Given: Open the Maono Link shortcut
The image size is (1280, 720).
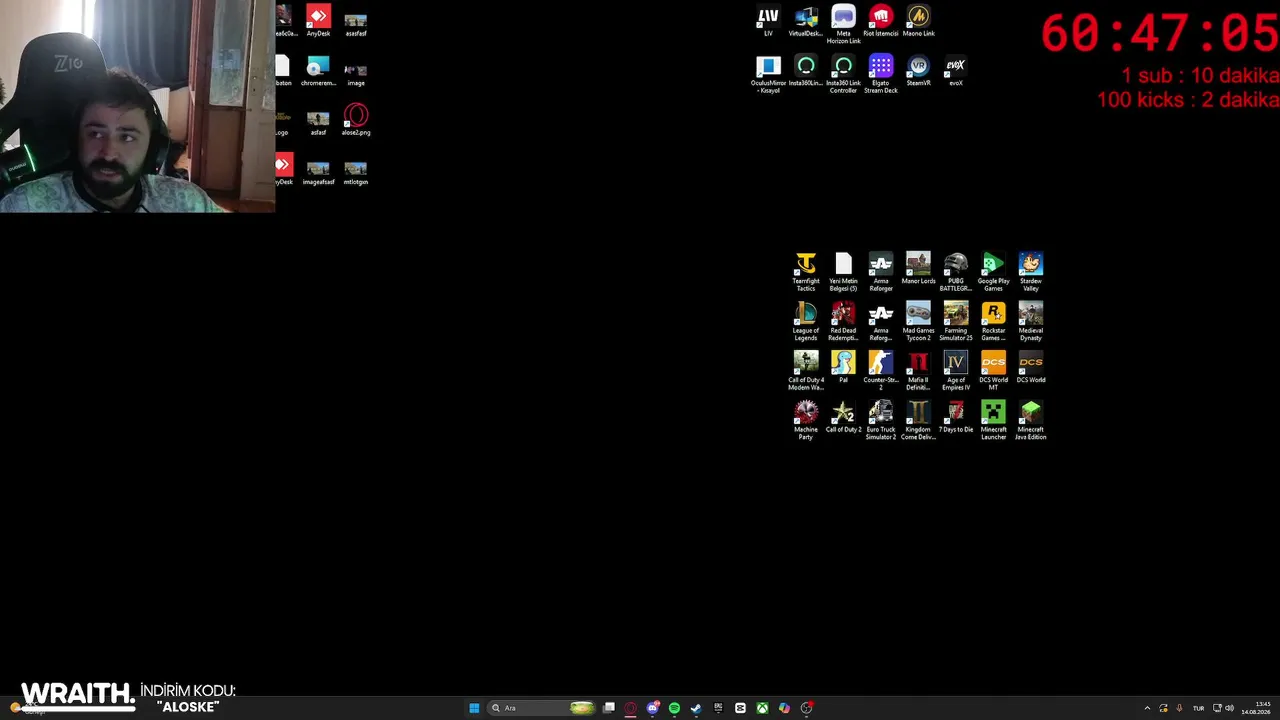Looking at the screenshot, I should (918, 22).
